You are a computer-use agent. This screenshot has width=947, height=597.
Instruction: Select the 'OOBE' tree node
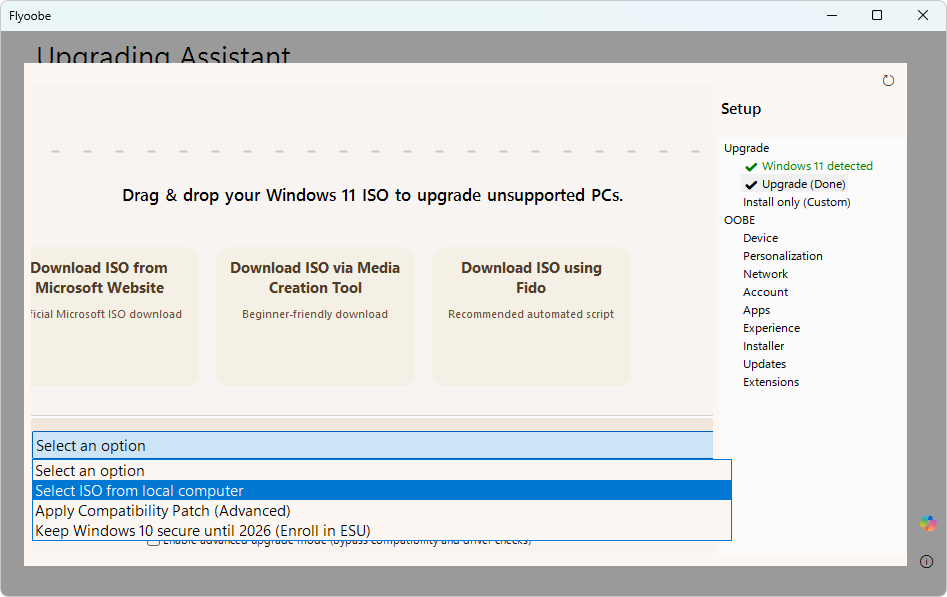pos(739,220)
